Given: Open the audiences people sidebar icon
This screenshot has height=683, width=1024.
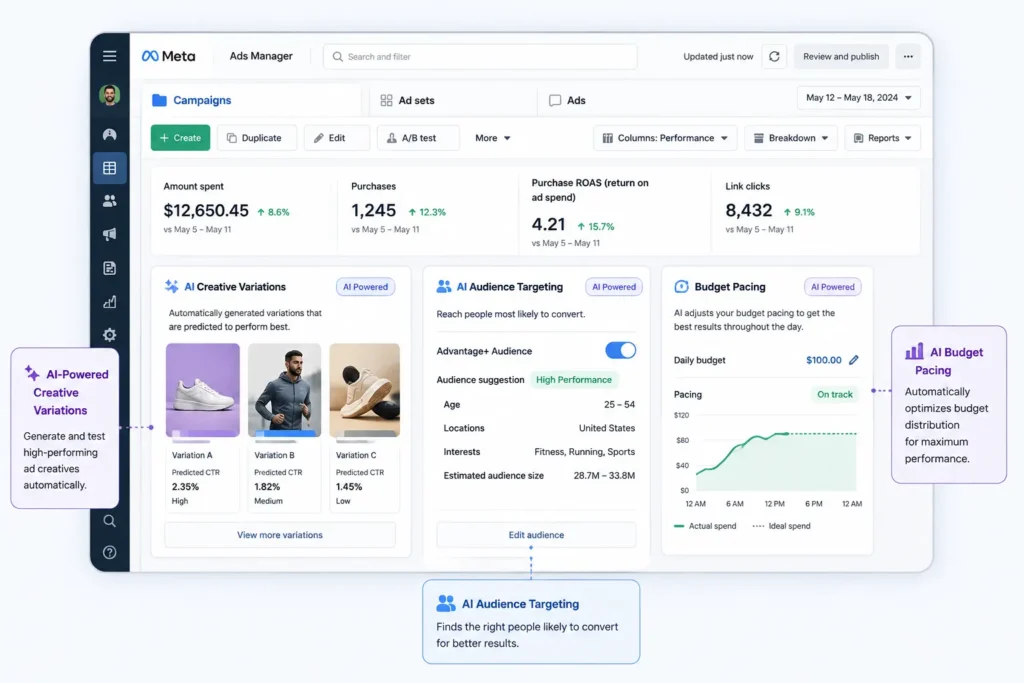Looking at the screenshot, I should pos(110,201).
